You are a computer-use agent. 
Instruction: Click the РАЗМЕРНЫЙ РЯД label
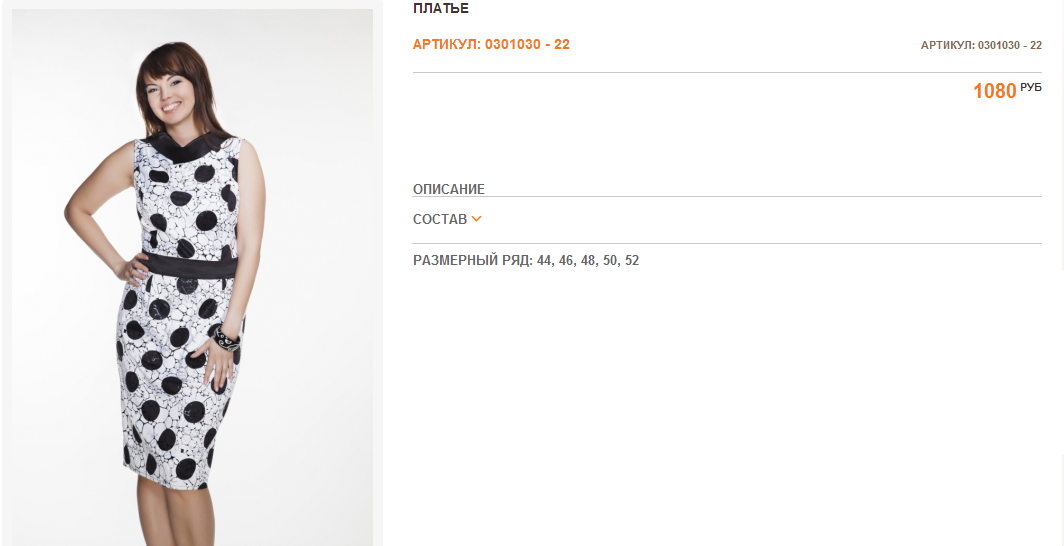point(473,260)
